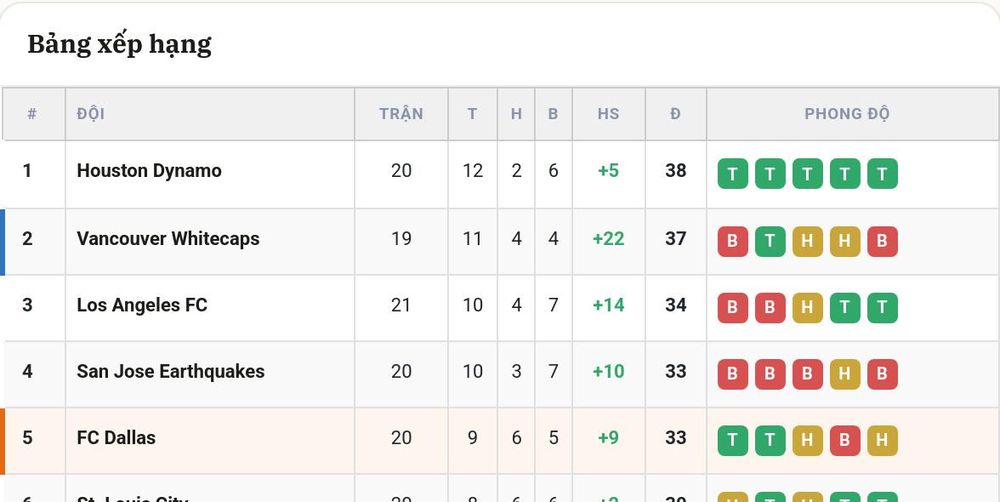The height and width of the screenshot is (502, 1000).
Task: Click FC Dallas' last yellow H badge
Action: pyautogui.click(x=882, y=441)
